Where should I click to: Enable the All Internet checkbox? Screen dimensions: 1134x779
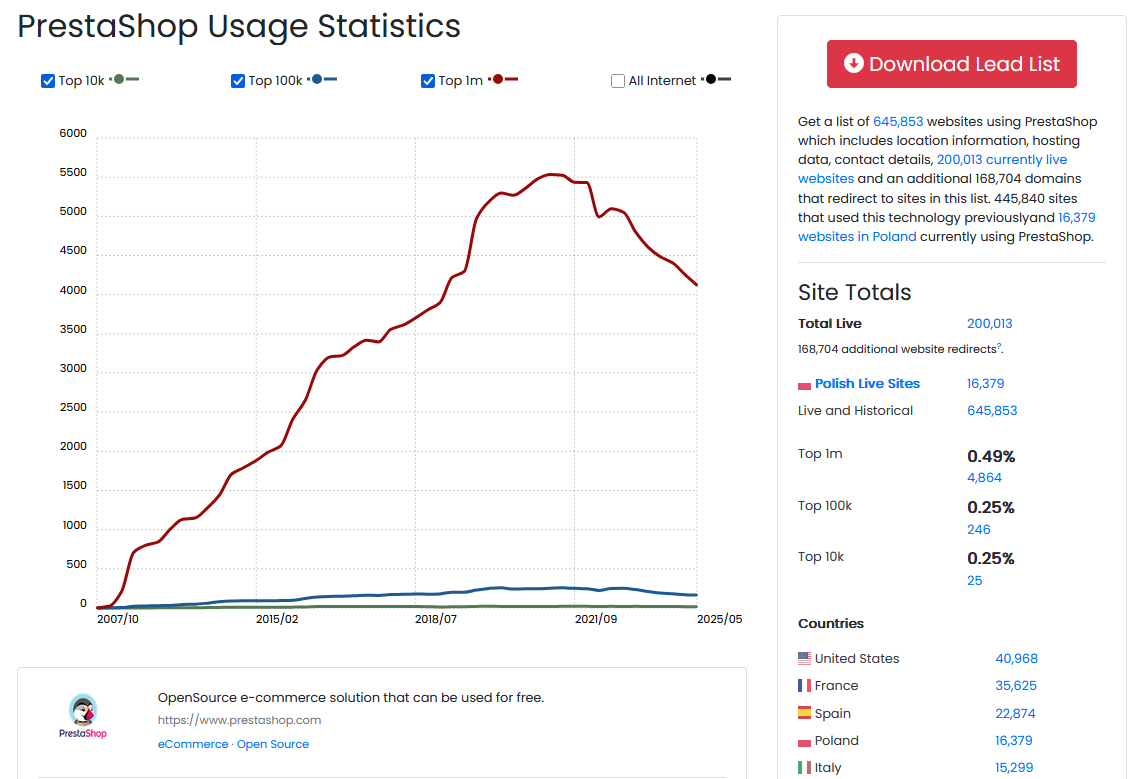618,81
